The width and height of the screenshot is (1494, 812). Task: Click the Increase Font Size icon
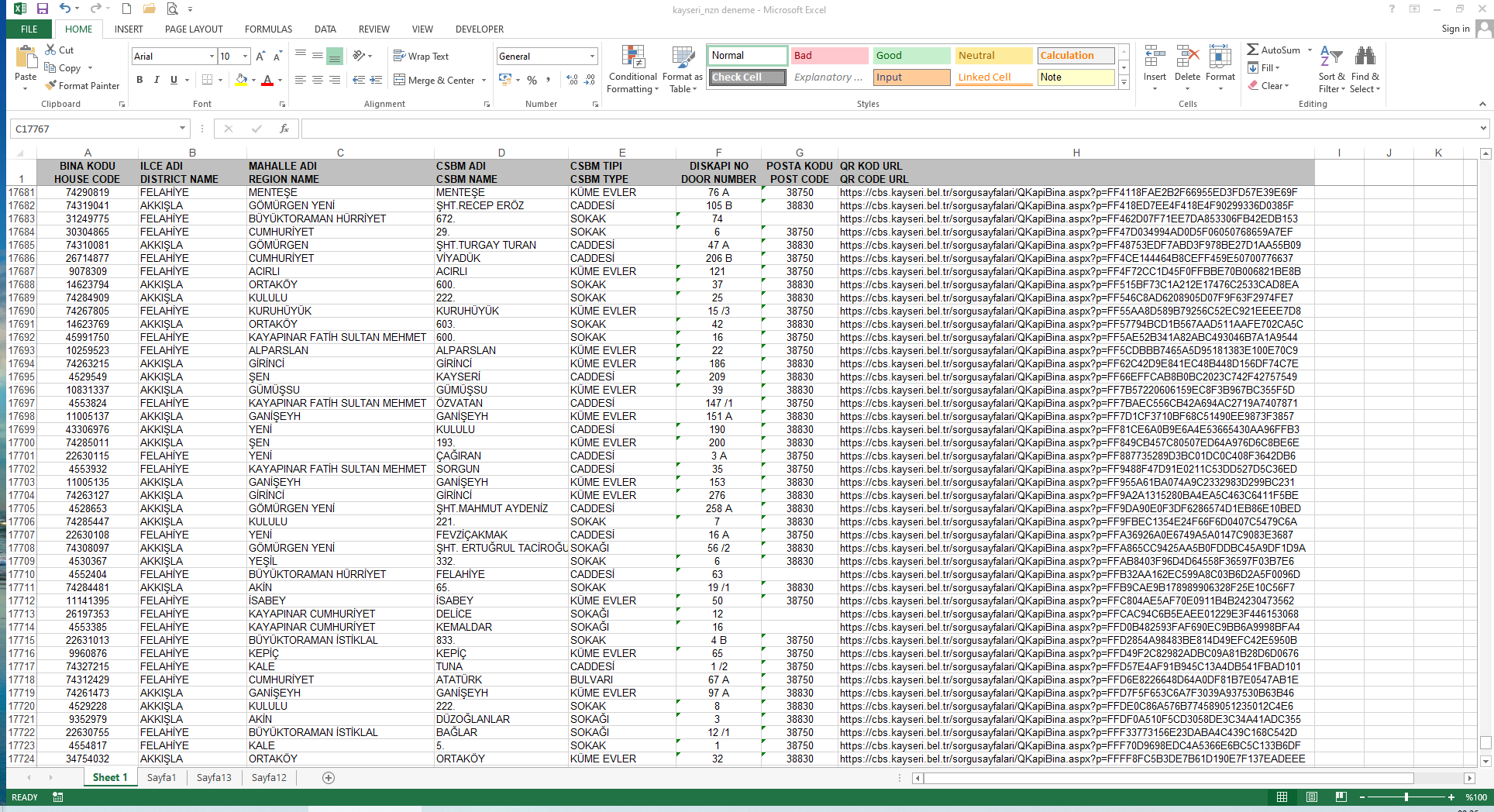260,57
